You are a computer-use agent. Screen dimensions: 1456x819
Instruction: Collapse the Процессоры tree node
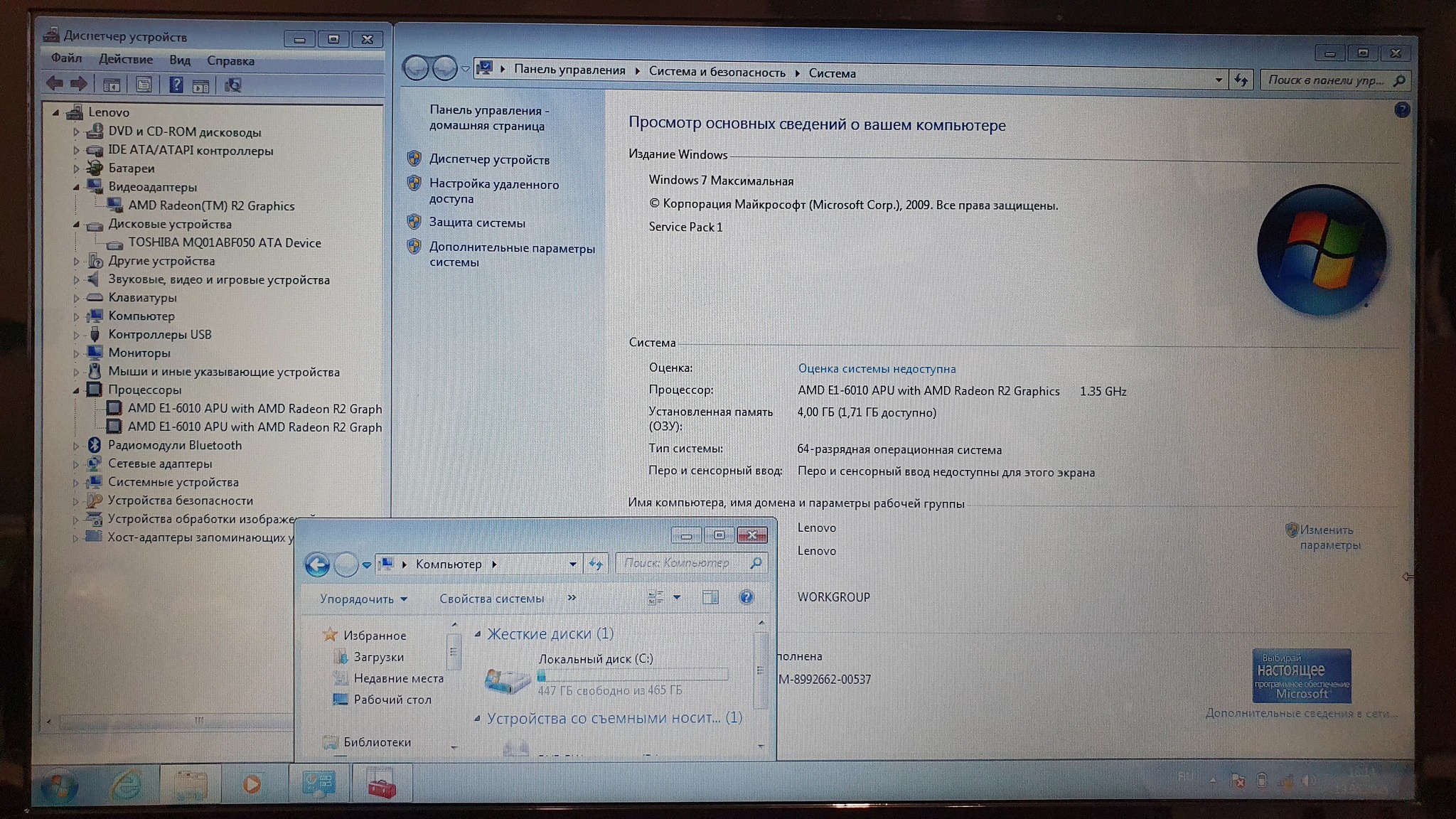point(76,390)
